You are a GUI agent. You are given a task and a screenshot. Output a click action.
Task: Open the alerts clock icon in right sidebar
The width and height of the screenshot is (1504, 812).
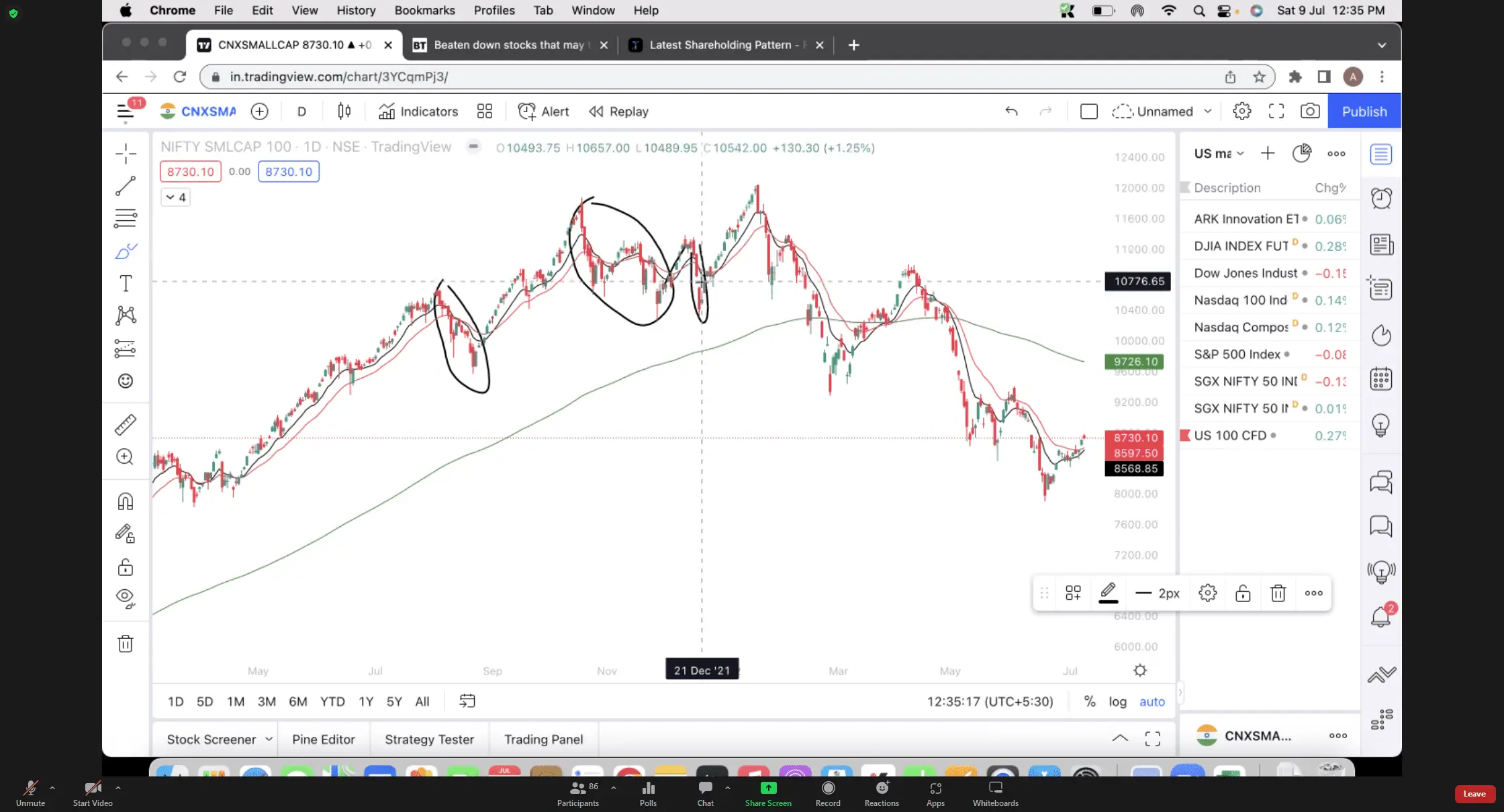(x=1381, y=198)
